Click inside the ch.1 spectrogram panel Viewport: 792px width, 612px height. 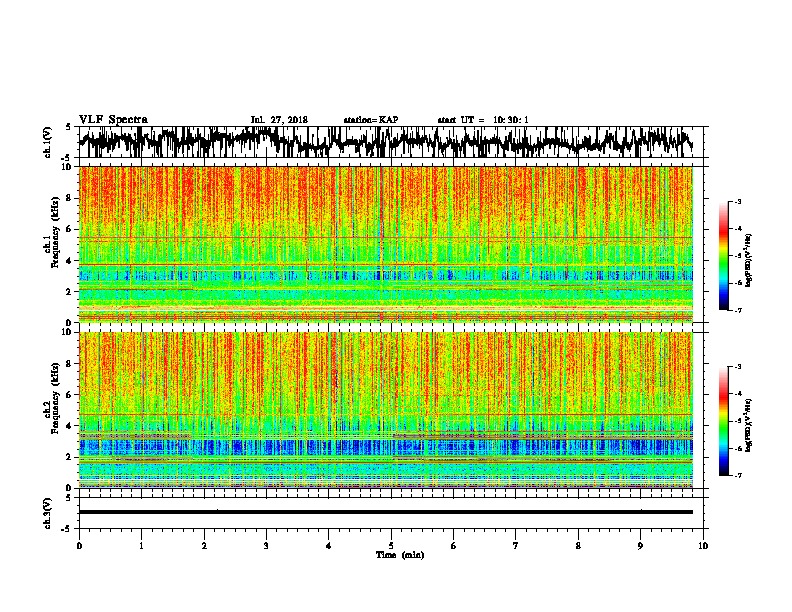click(386, 244)
